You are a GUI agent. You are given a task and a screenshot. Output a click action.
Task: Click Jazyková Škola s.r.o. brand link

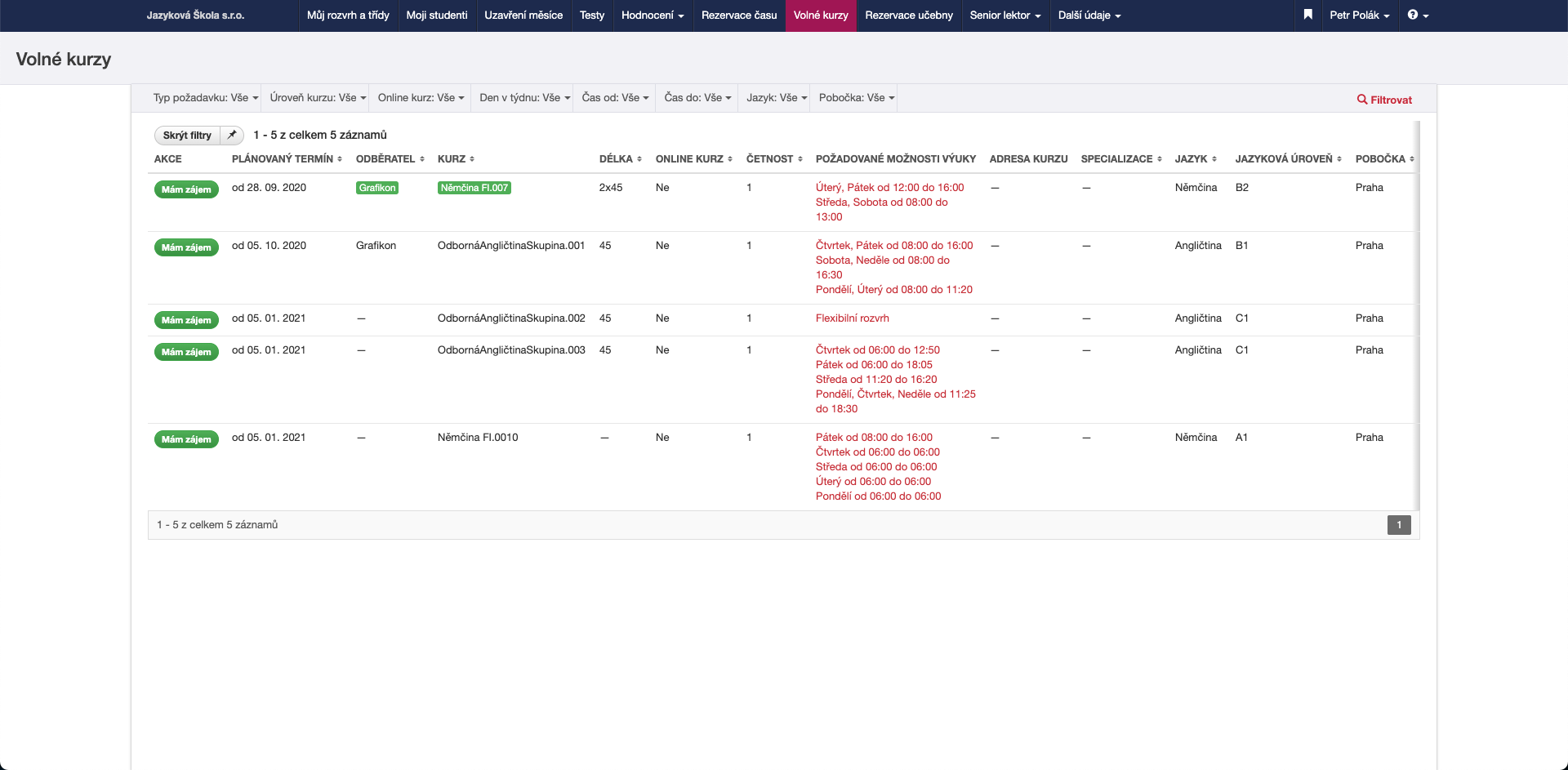(195, 15)
